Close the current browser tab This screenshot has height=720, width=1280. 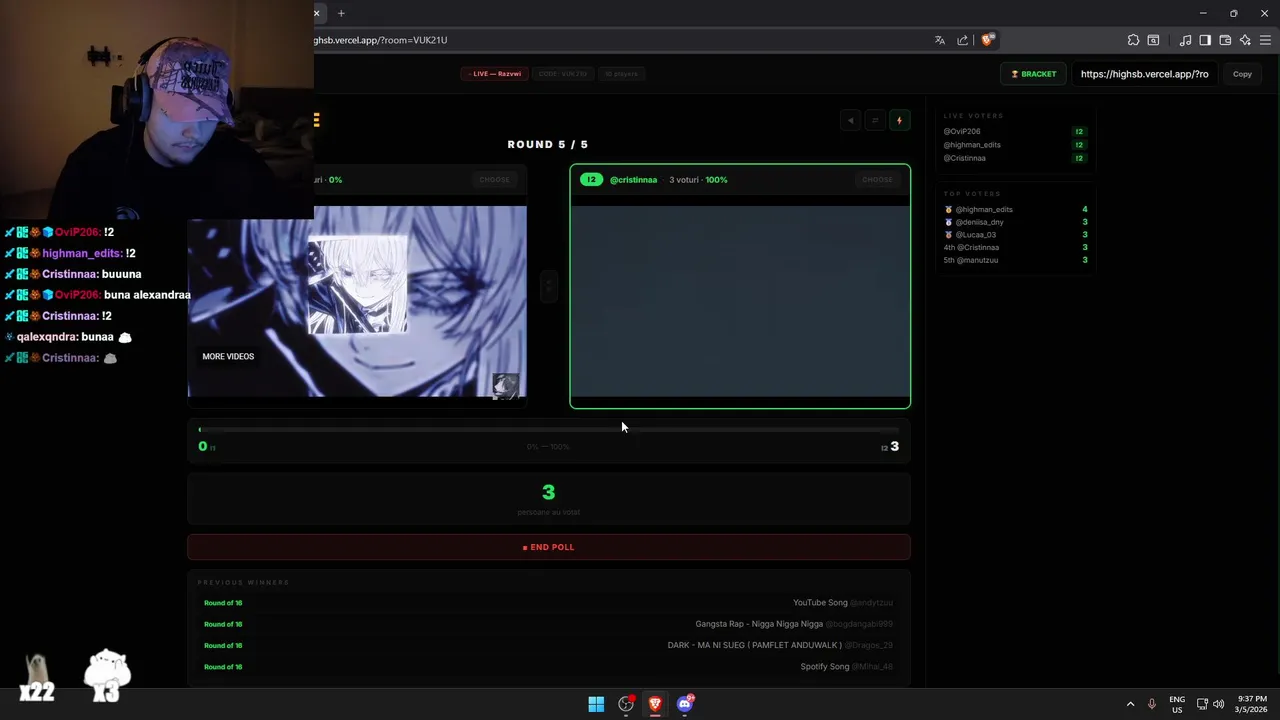[x=316, y=13]
